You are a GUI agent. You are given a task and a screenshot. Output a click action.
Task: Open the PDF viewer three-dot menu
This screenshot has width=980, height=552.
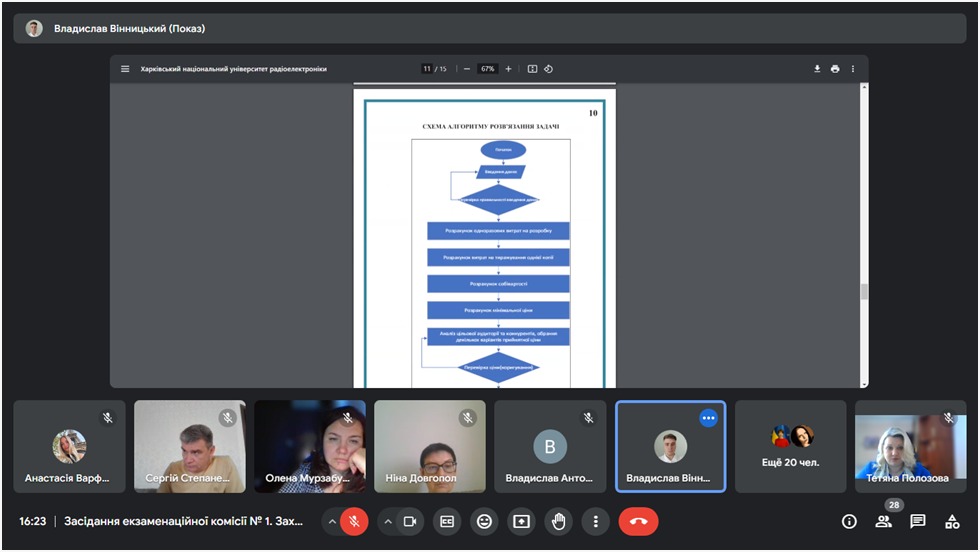point(853,69)
